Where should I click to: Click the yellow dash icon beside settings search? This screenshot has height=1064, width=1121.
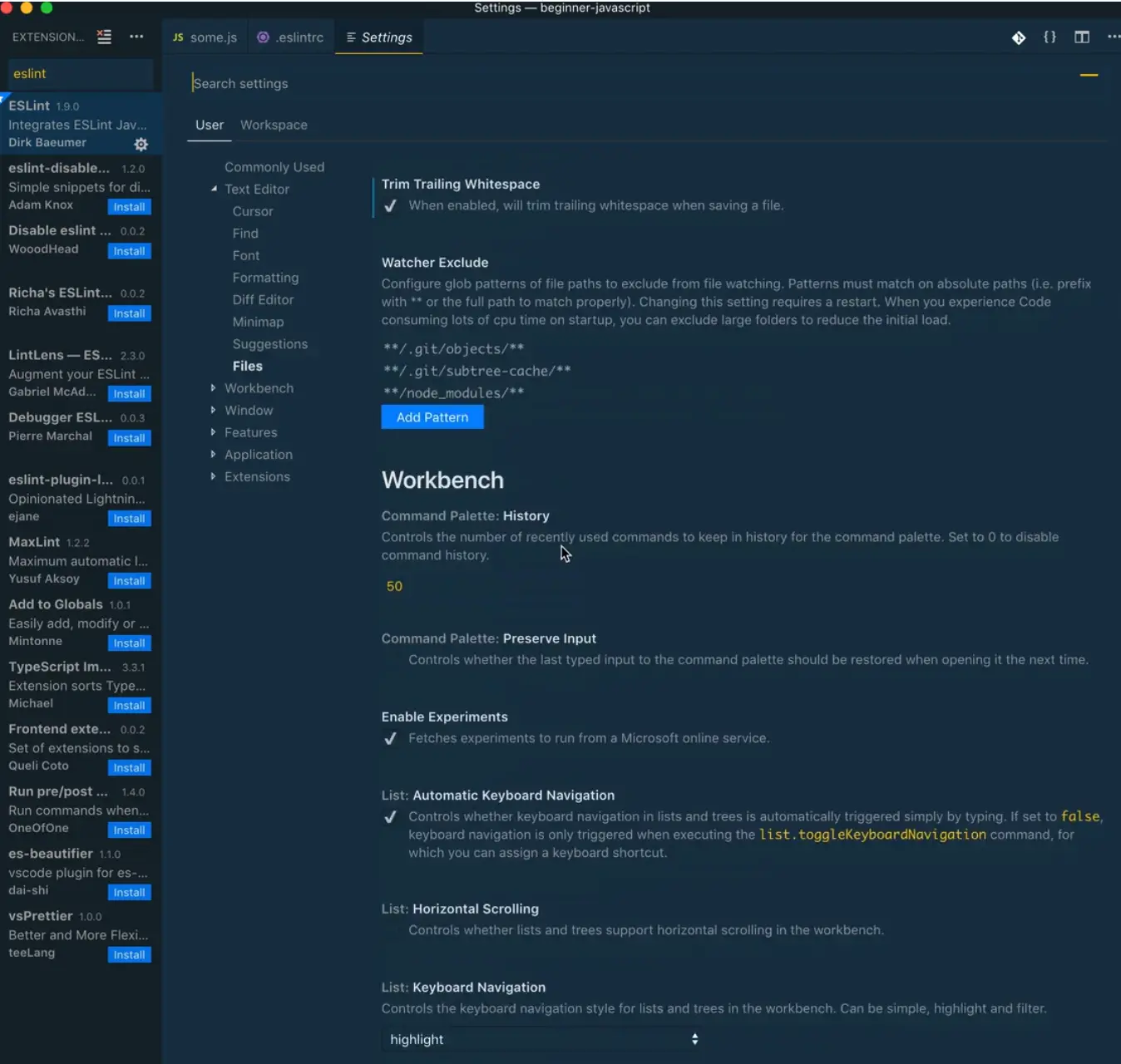(x=1089, y=76)
